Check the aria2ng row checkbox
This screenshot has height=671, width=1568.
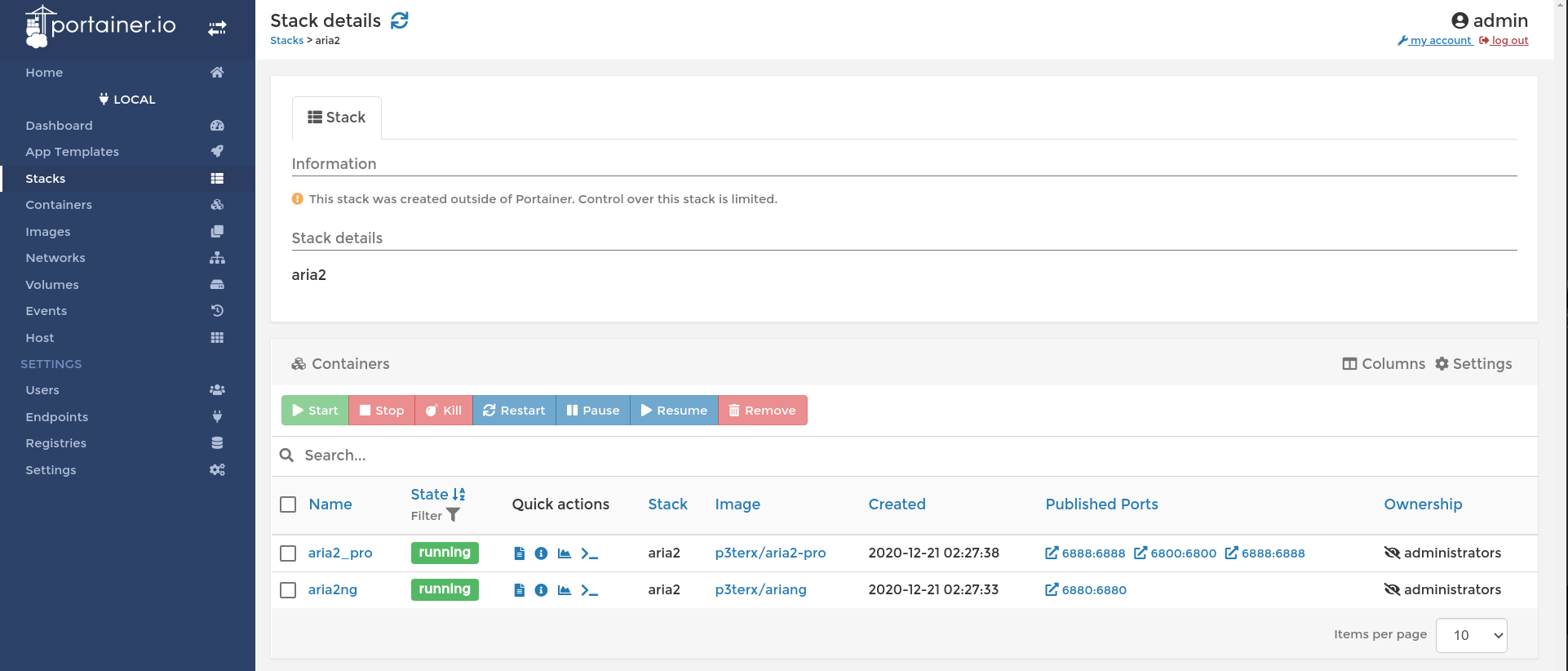(288, 590)
